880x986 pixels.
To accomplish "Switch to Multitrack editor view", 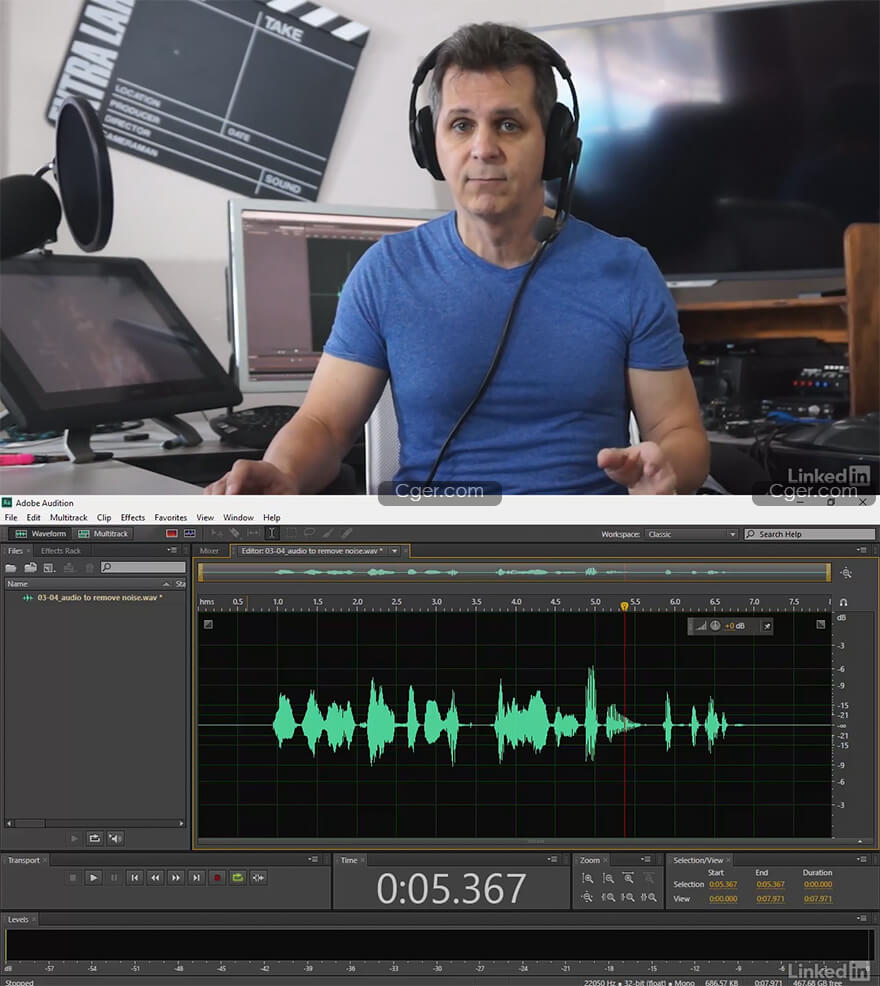I will pyautogui.click(x=102, y=534).
